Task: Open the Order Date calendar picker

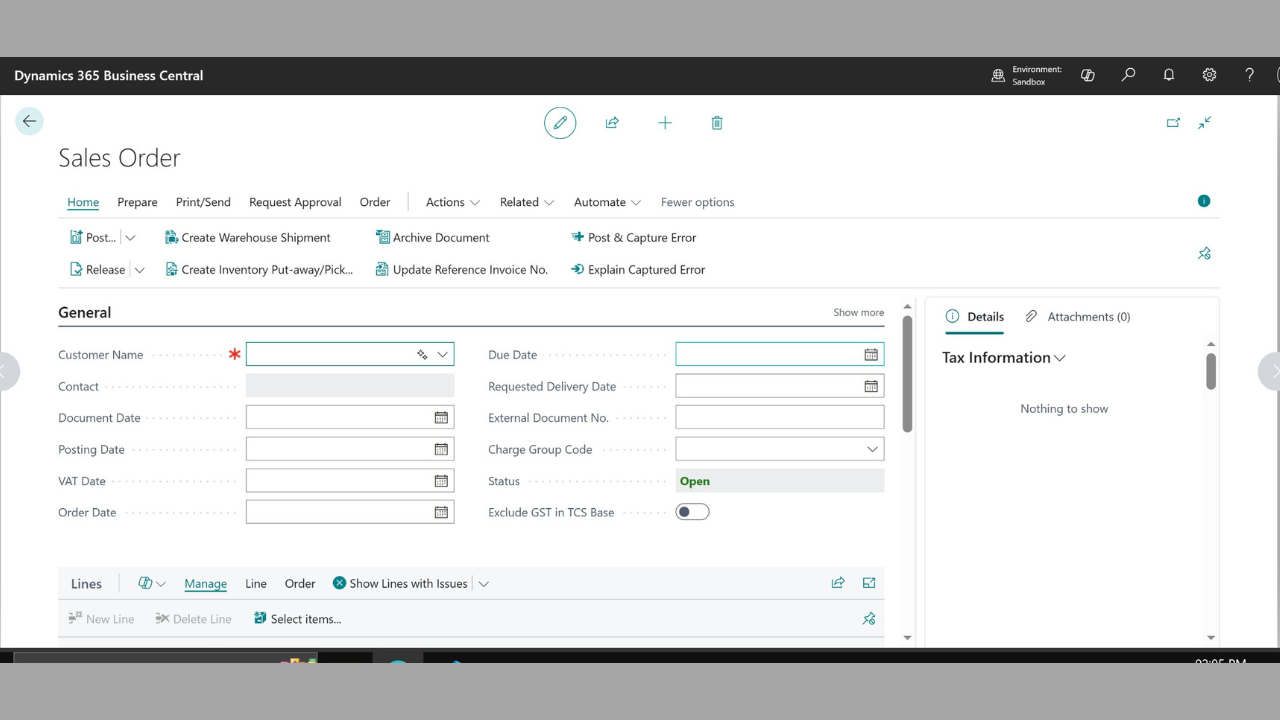Action: pos(441,512)
